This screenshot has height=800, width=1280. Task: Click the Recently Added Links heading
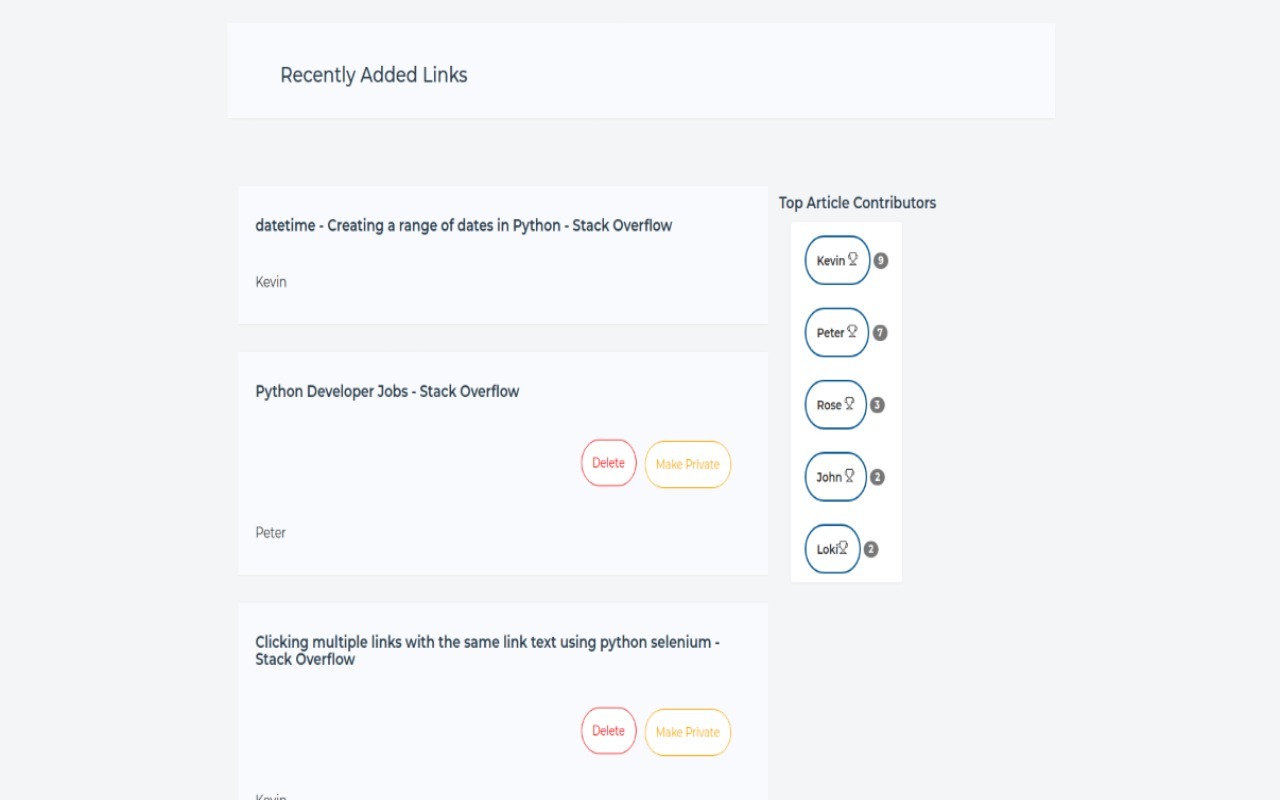click(374, 75)
